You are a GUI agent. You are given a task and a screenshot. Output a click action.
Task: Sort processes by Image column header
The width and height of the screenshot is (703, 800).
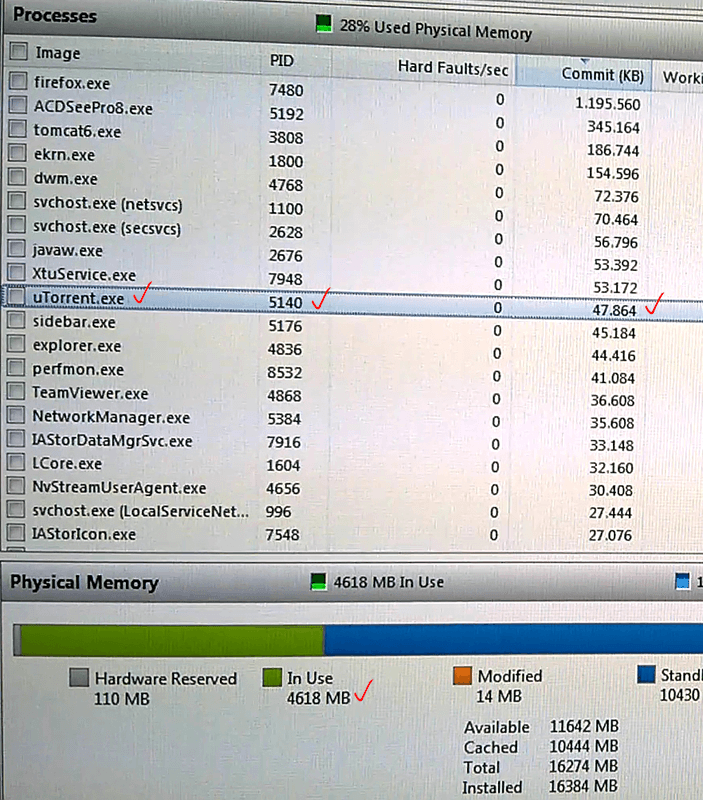point(58,53)
